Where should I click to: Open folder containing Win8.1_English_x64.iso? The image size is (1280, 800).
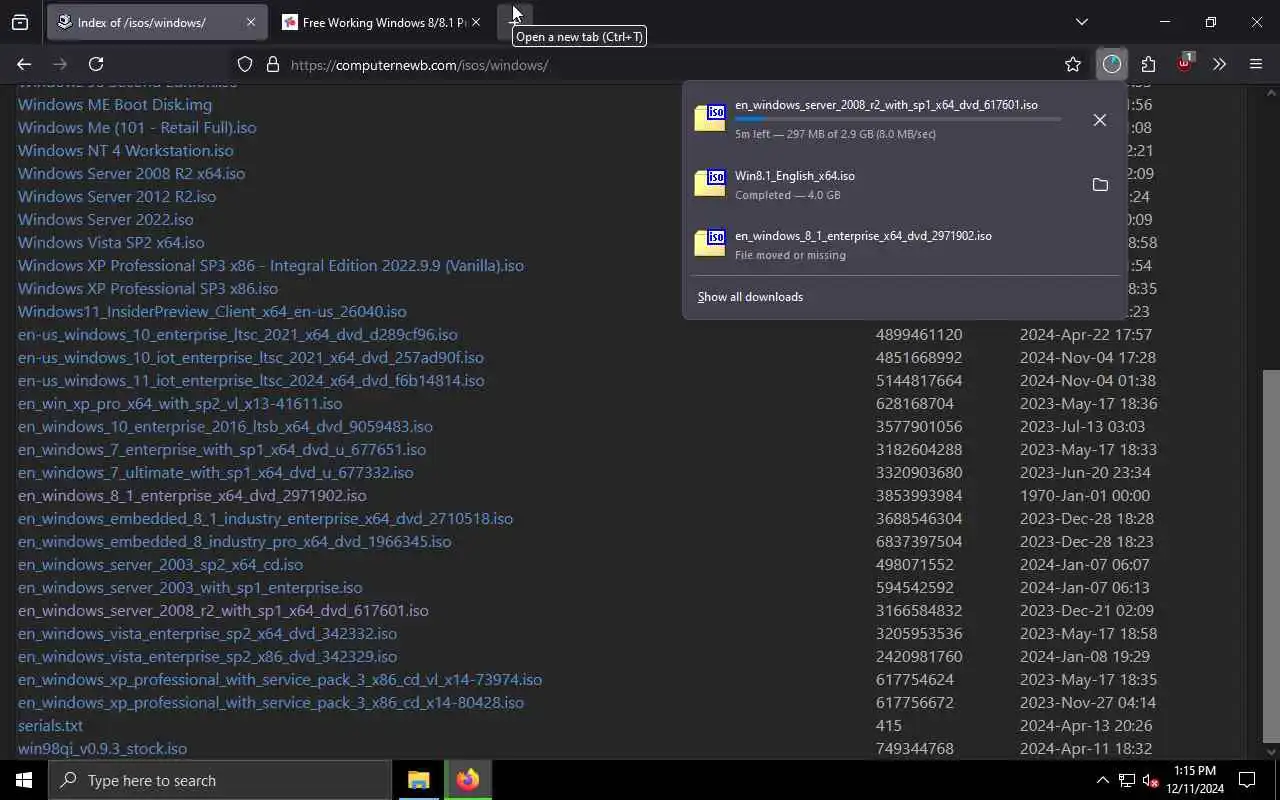[x=1100, y=185]
